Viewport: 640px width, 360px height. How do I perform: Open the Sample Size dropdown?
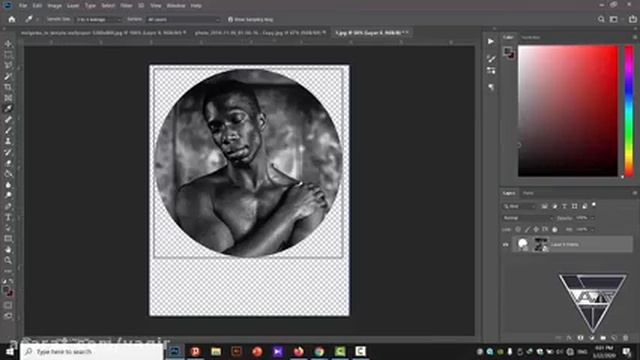(x=99, y=19)
